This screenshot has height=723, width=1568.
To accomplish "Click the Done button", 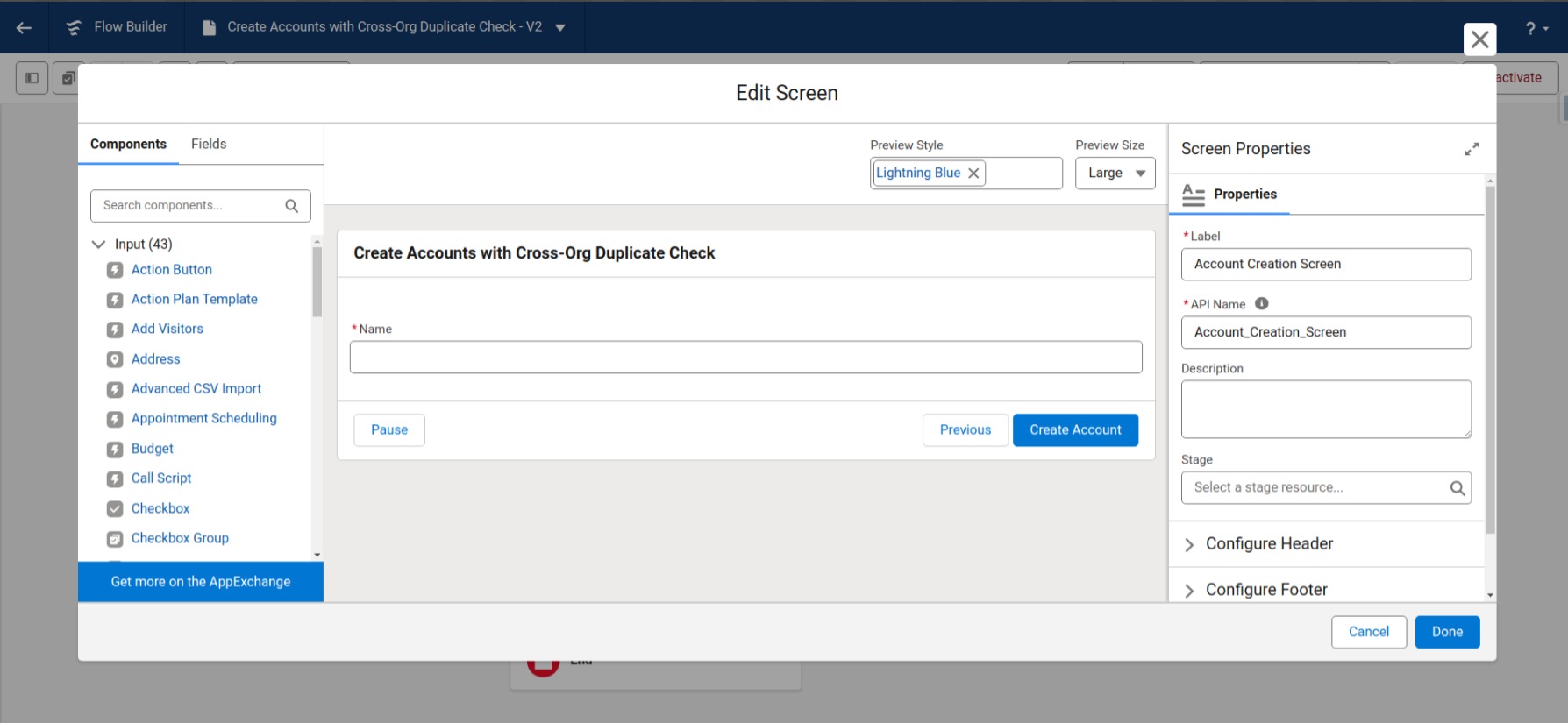I will [1446, 632].
